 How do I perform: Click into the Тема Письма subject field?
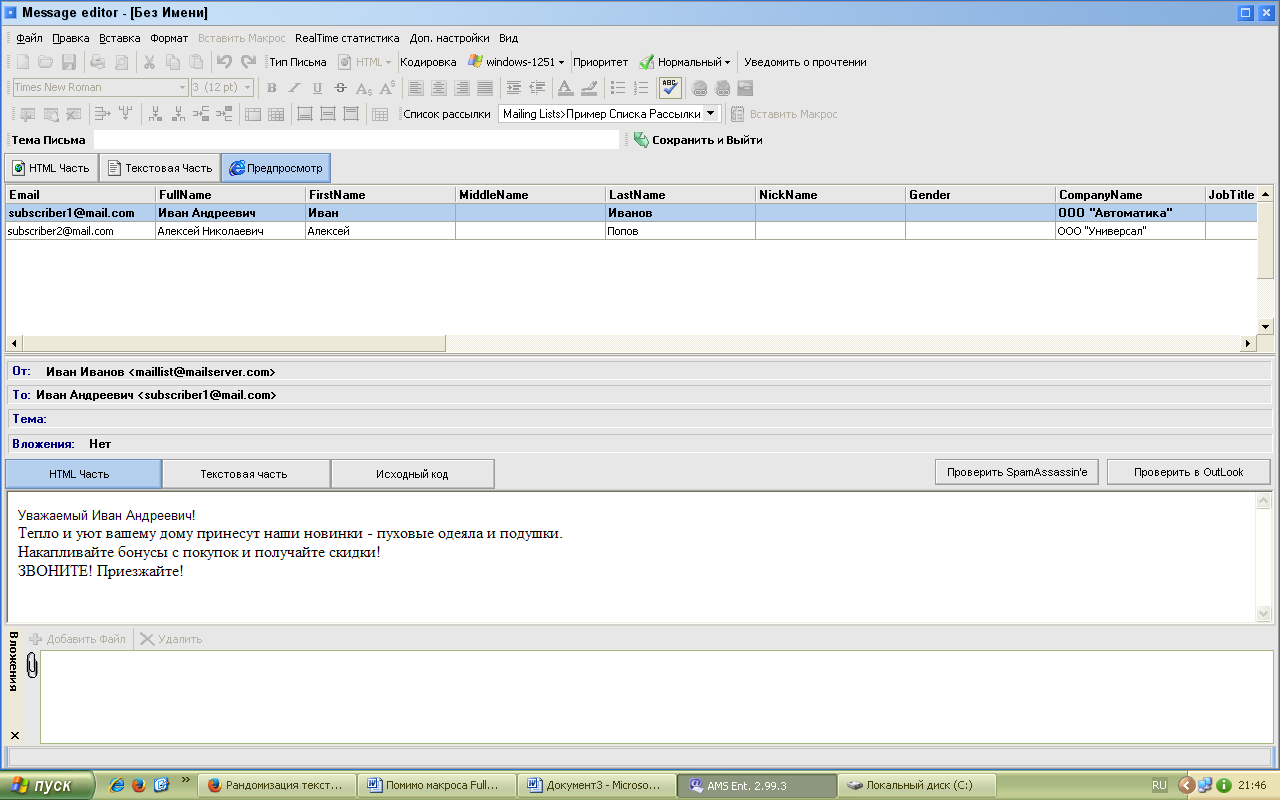(x=356, y=140)
